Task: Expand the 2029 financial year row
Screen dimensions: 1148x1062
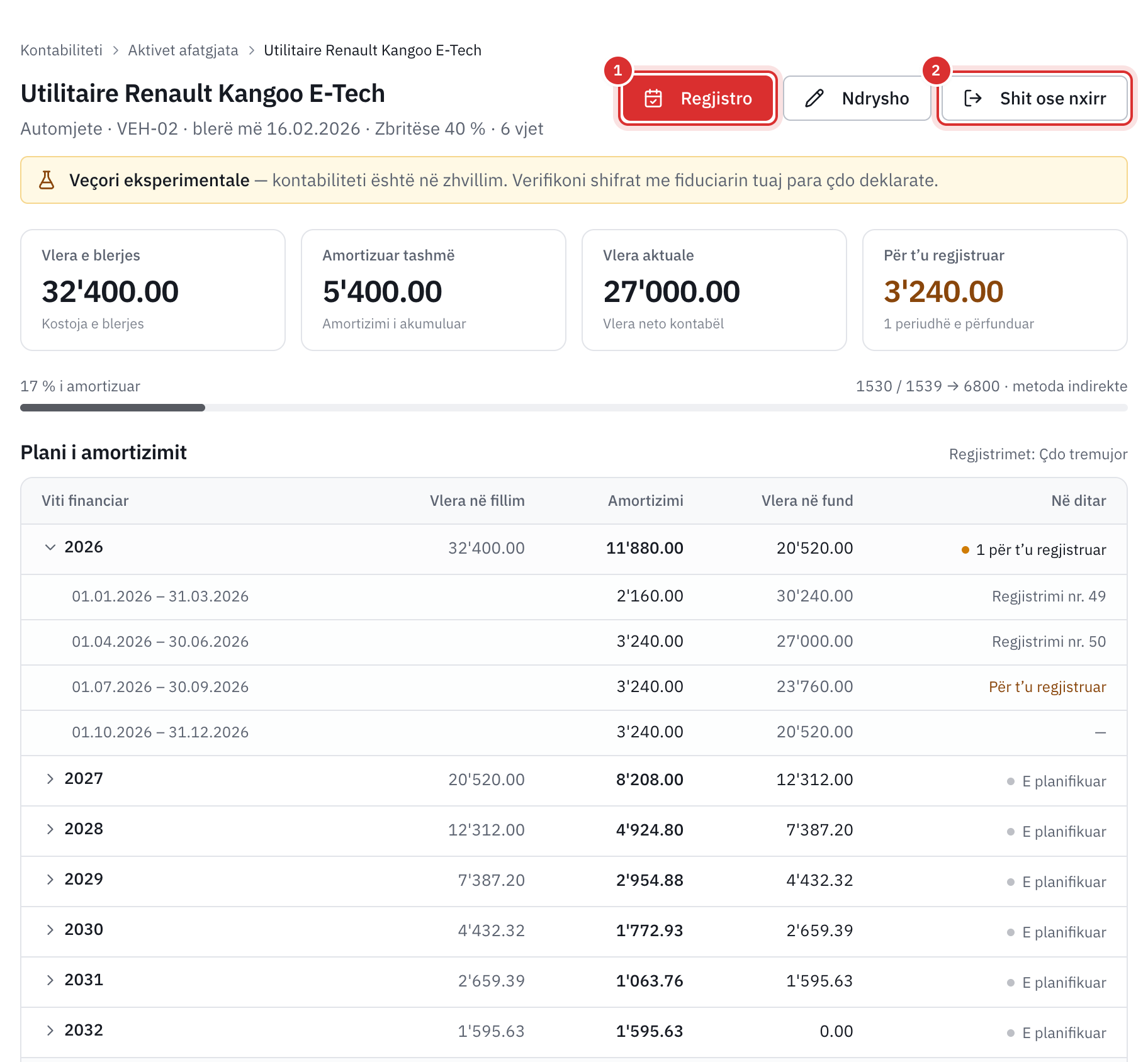Action: 50,880
